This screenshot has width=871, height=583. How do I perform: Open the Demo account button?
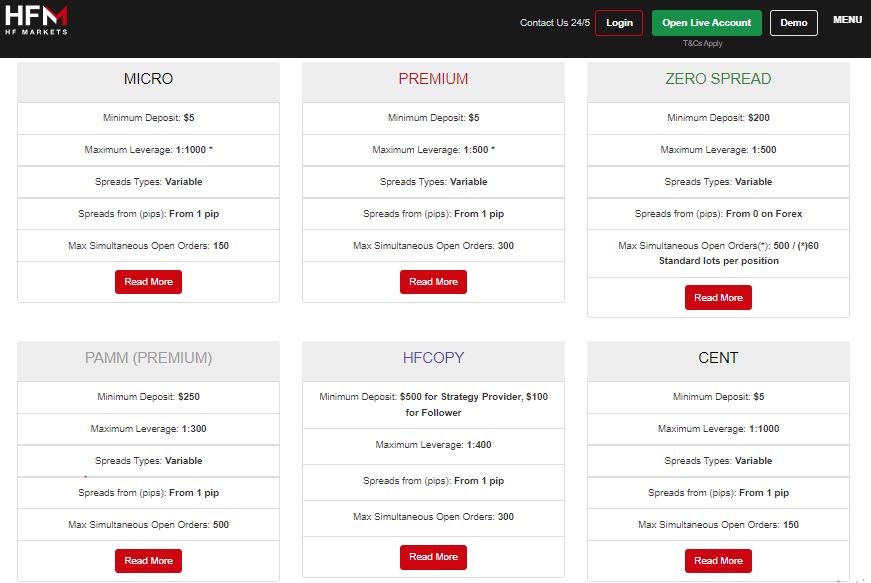[793, 23]
